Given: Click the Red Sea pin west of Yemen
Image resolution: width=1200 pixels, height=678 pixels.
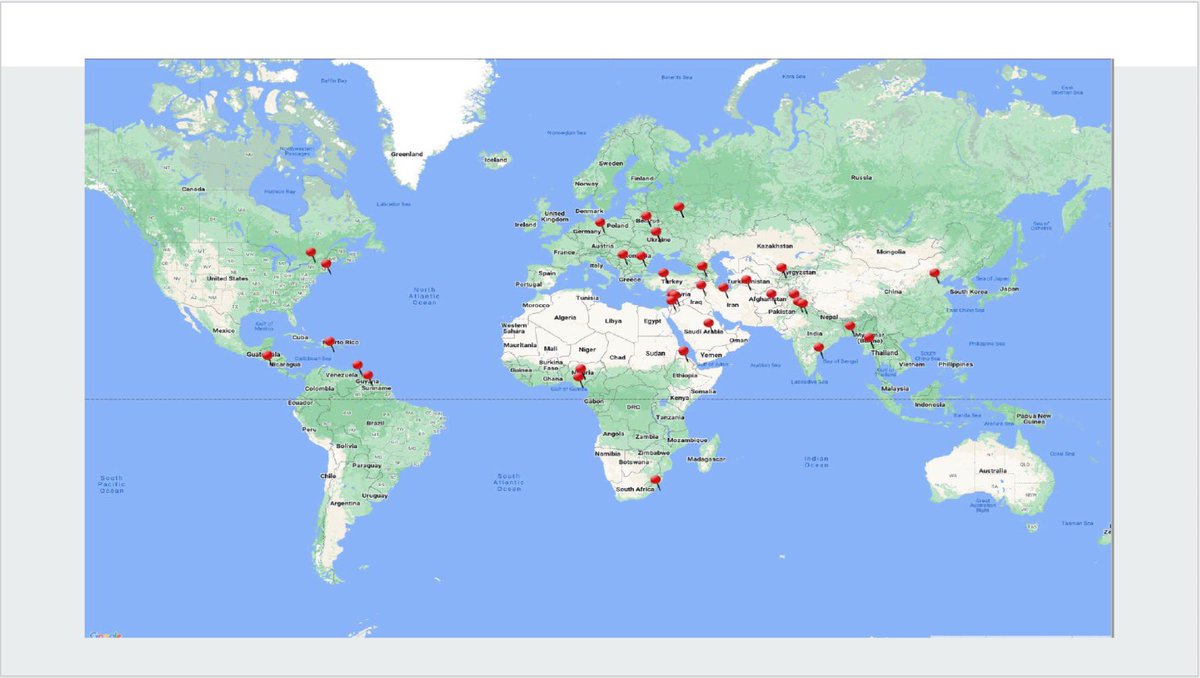Looking at the screenshot, I should pyautogui.click(x=683, y=353).
